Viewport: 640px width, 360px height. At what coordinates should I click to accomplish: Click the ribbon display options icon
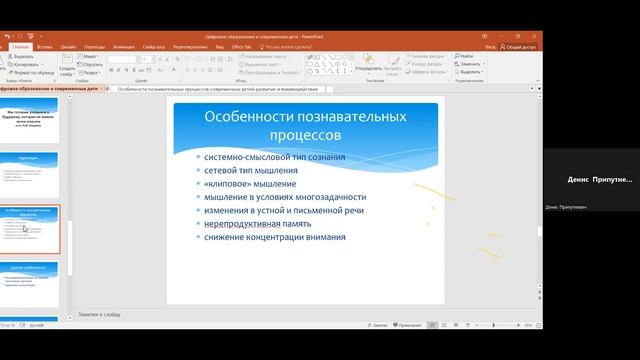click(x=484, y=36)
